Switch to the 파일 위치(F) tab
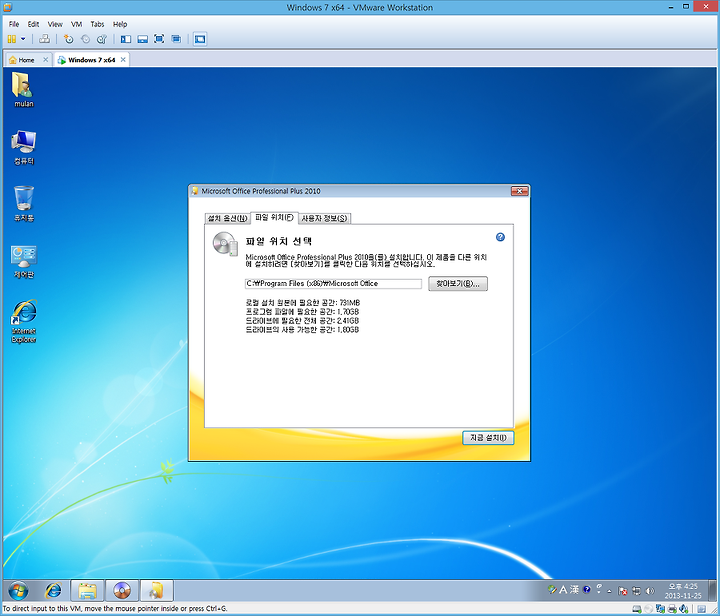The width and height of the screenshot is (720, 616). pos(274,218)
